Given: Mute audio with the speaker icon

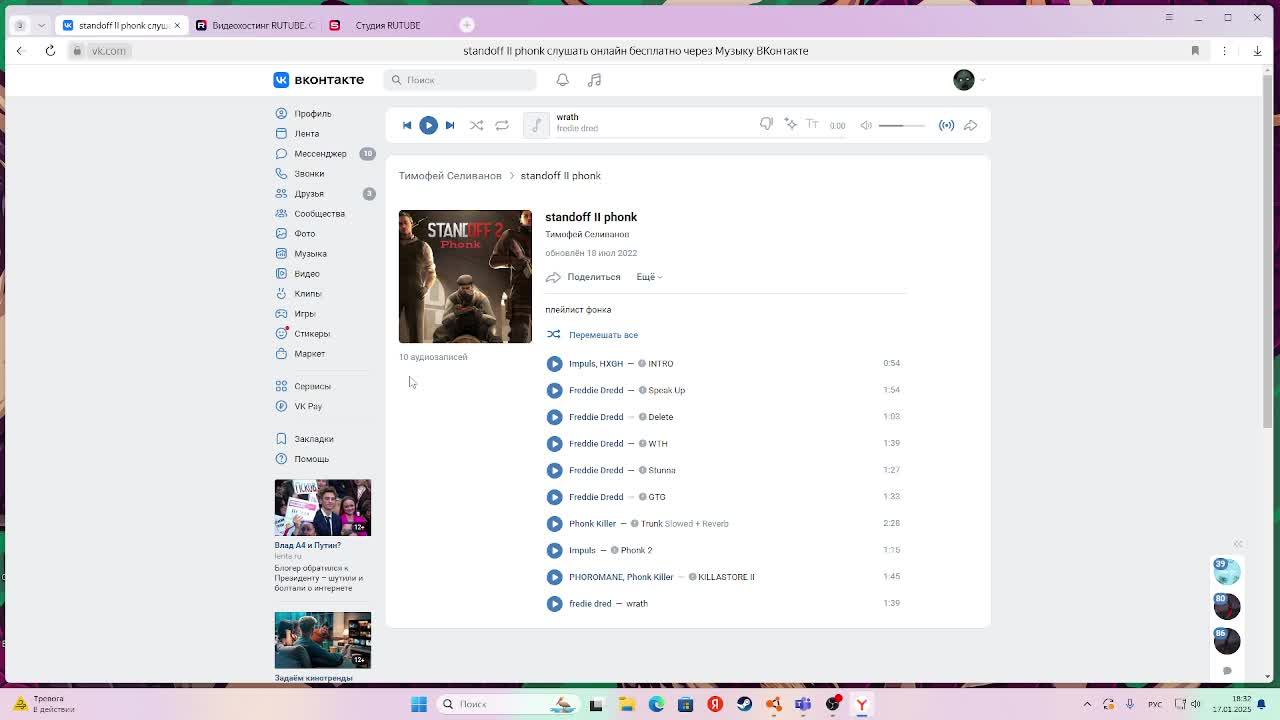Looking at the screenshot, I should [x=866, y=125].
